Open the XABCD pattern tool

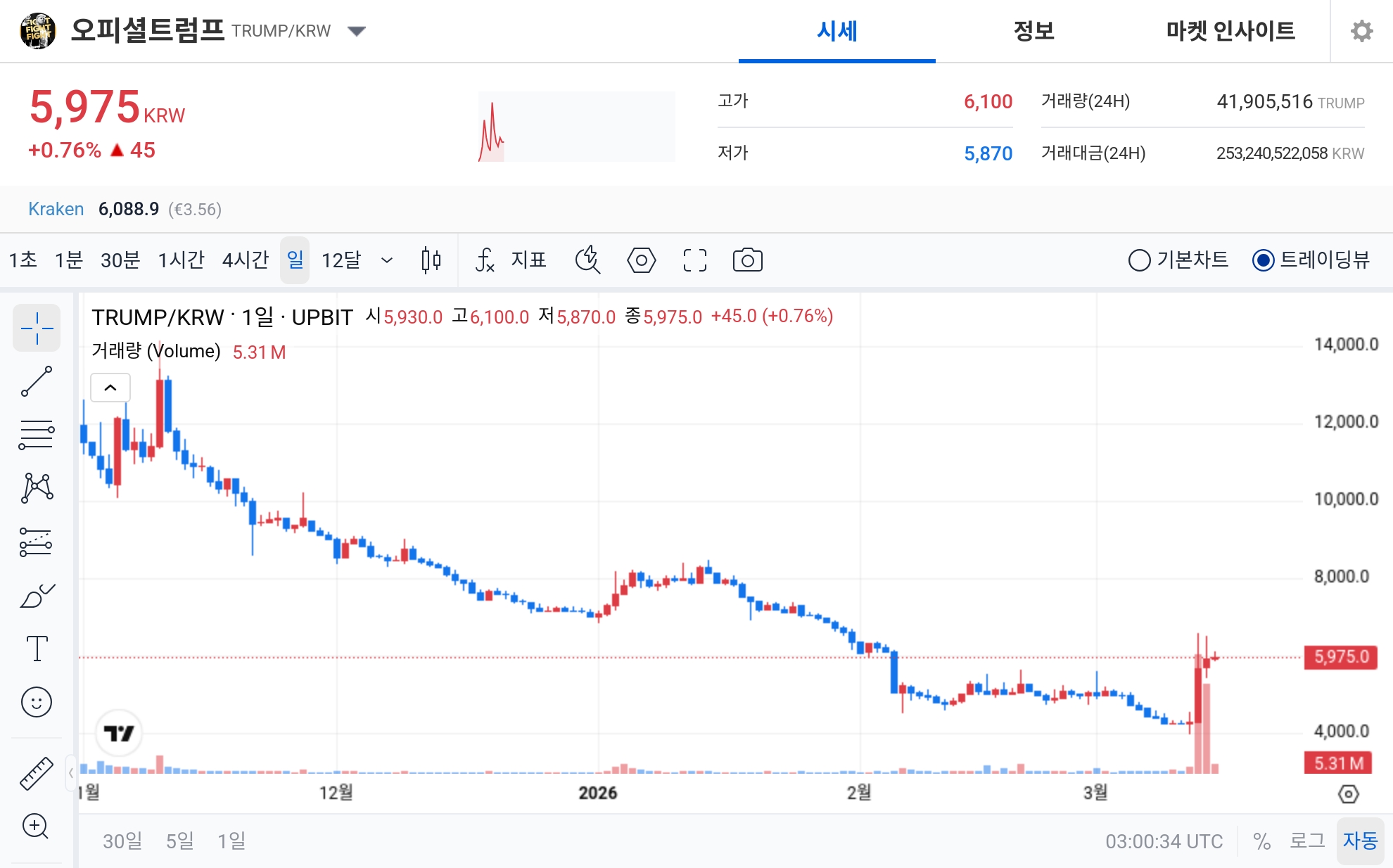click(x=37, y=486)
